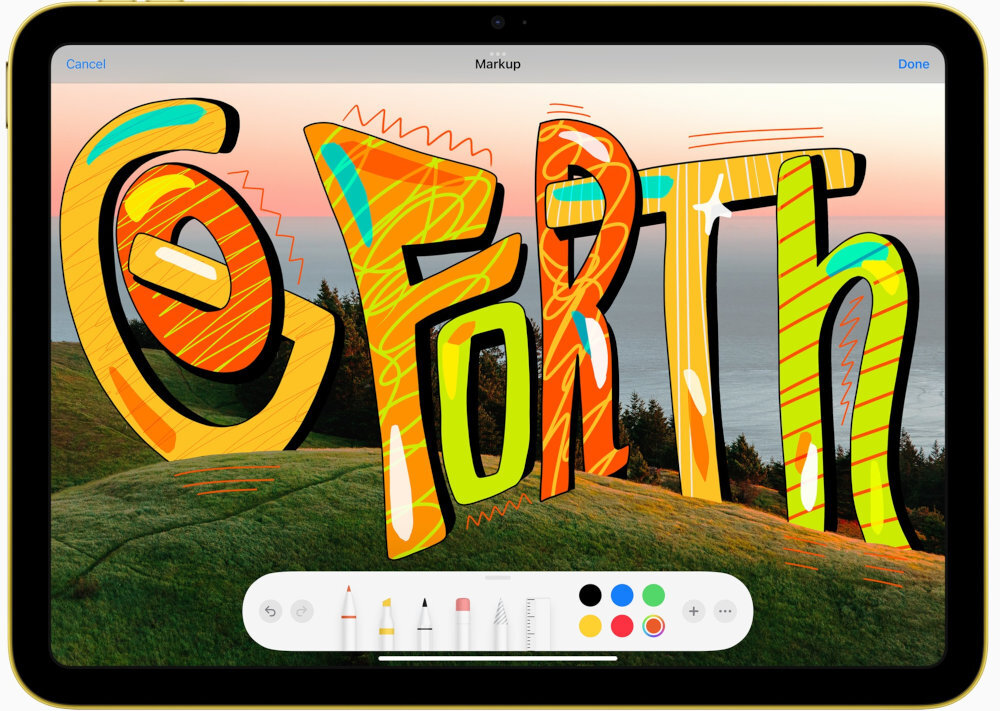Viewport: 1000px width, 711px height.
Task: Tap Done to save the markup
Action: (913, 64)
